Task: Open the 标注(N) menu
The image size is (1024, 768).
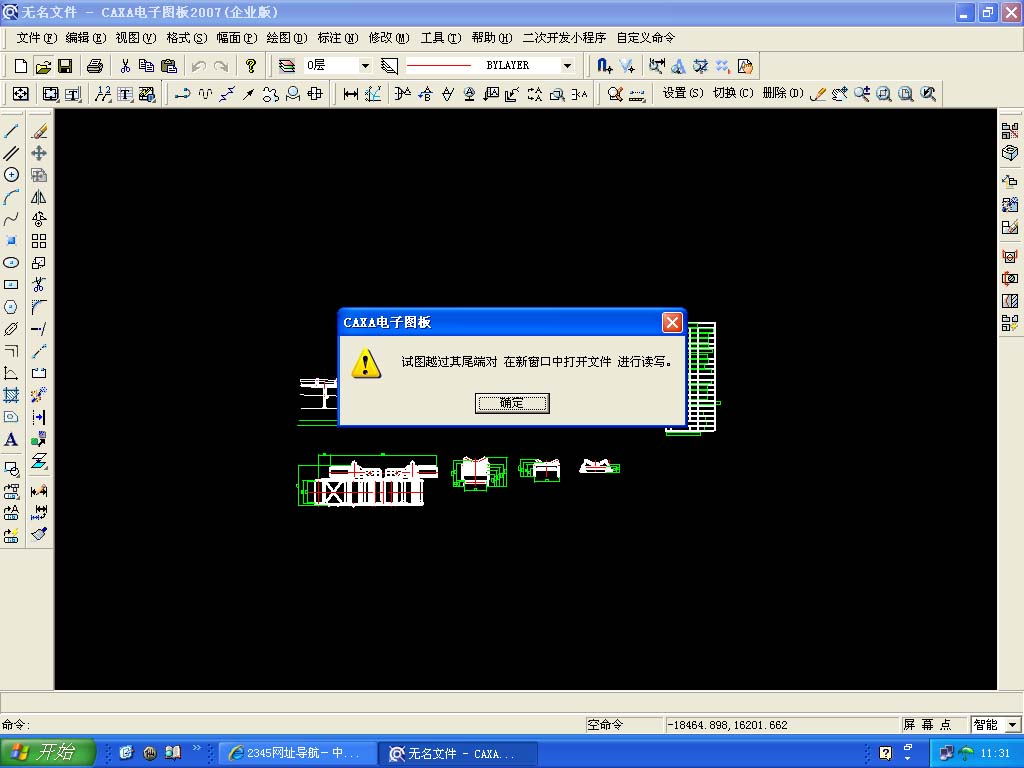Action: [338, 38]
